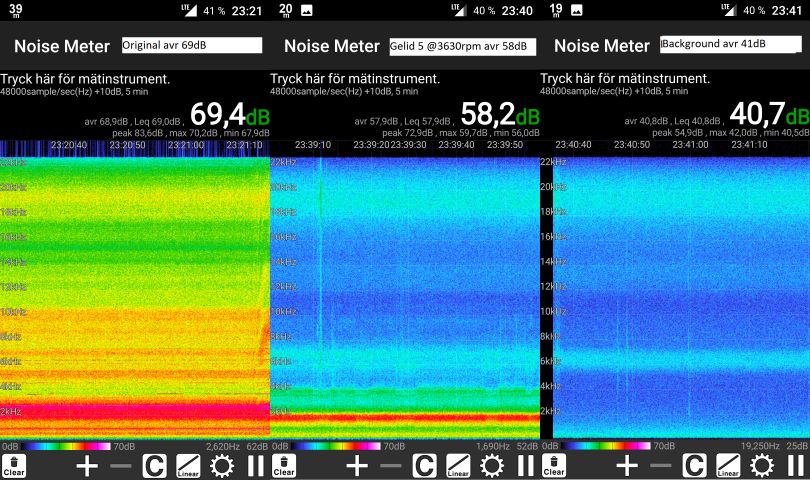
Task: Tap the 23:41:10 time marker
Action: (x=750, y=145)
